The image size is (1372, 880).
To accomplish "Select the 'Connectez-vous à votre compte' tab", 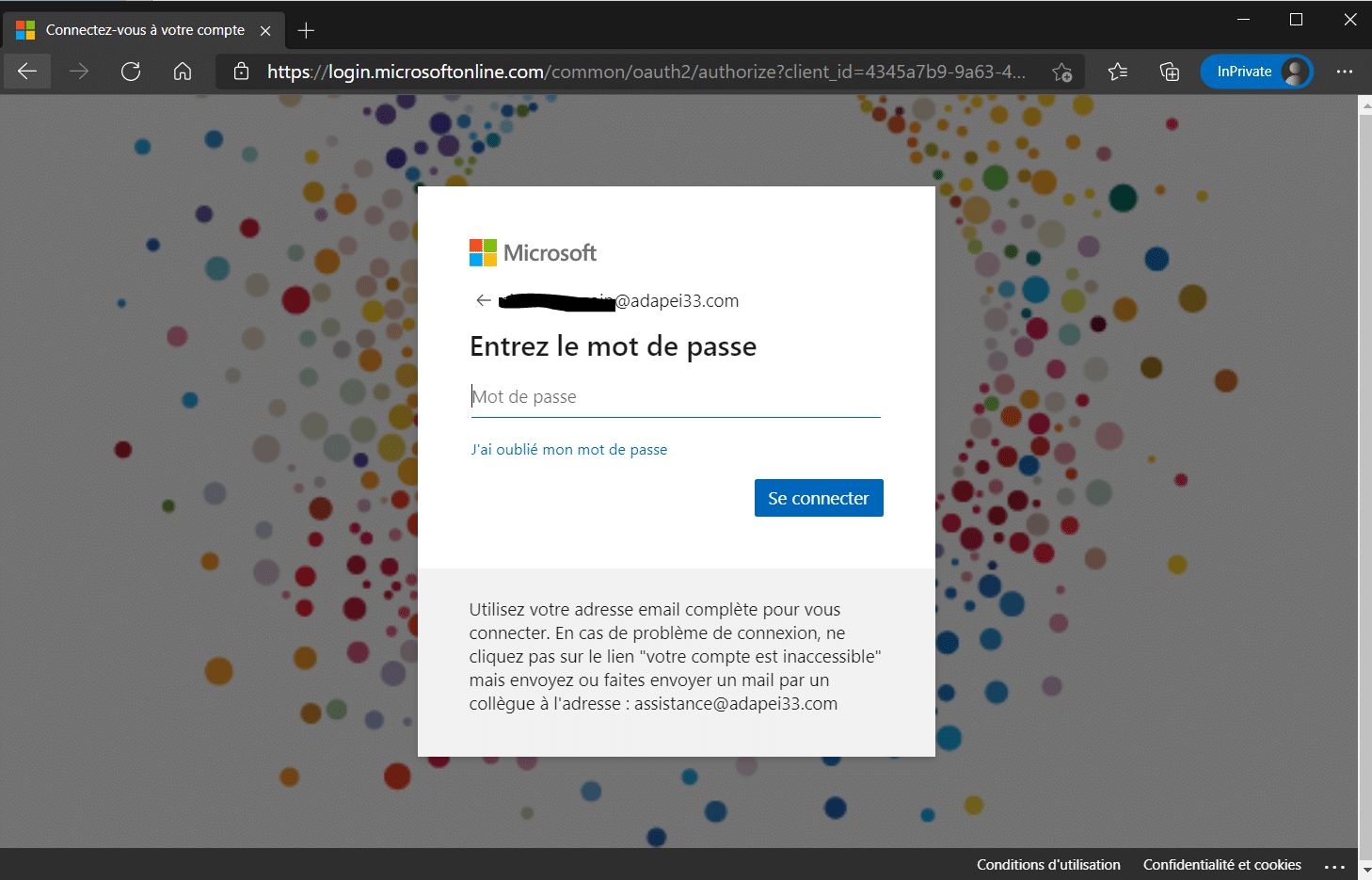I will point(145,30).
